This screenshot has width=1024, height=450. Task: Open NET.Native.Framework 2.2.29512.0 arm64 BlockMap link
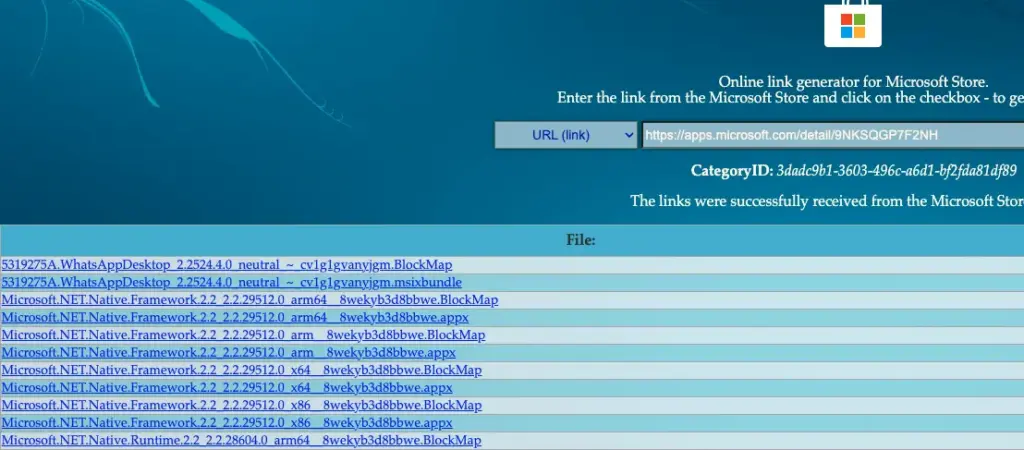point(249,300)
